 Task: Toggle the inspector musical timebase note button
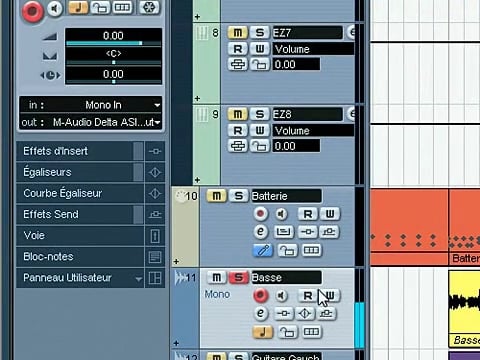pos(78,7)
